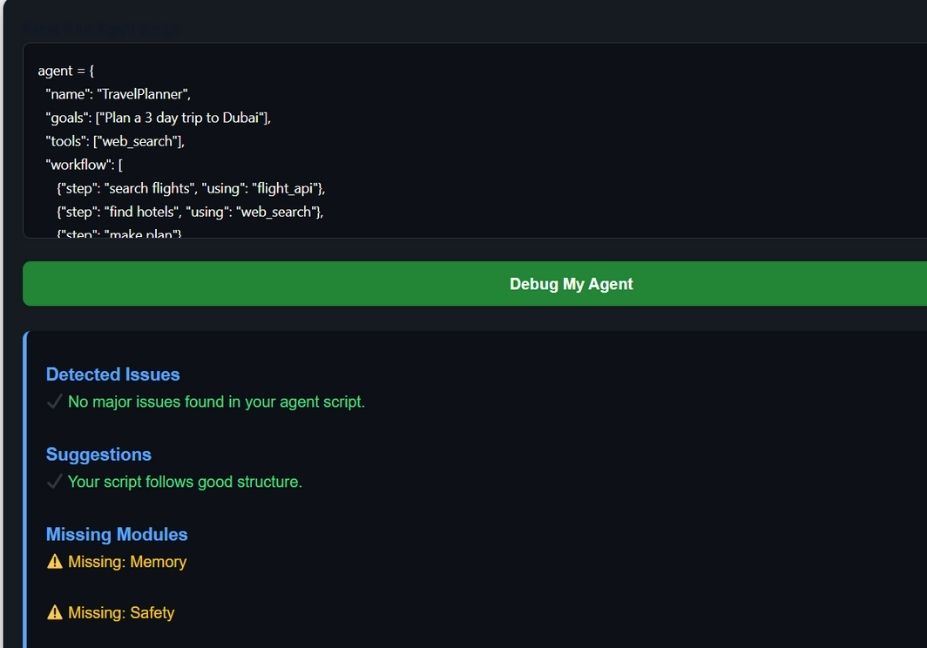Click the flight_api workflow step line
927x648 pixels.
tap(189, 188)
